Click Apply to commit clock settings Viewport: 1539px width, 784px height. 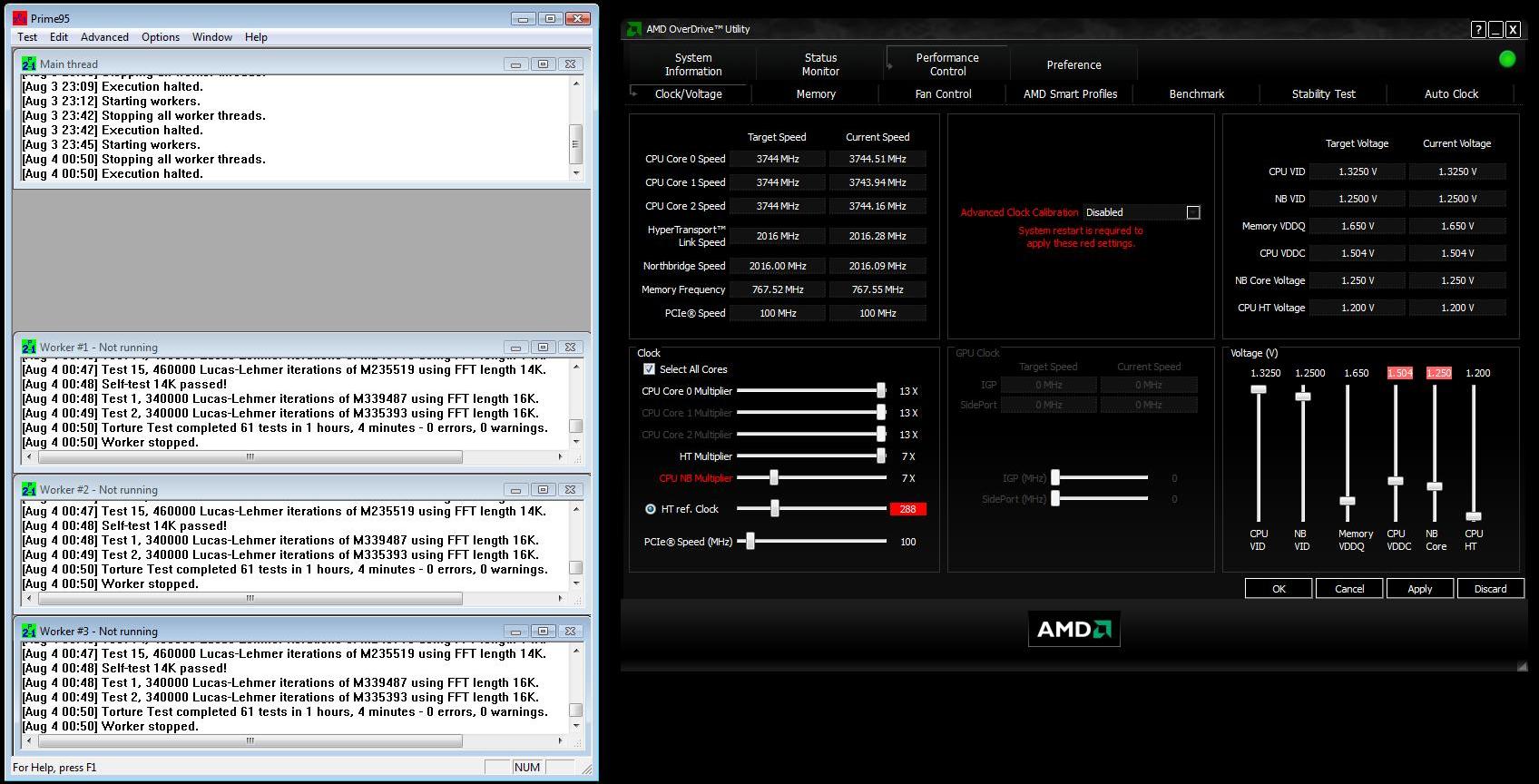tap(1420, 589)
